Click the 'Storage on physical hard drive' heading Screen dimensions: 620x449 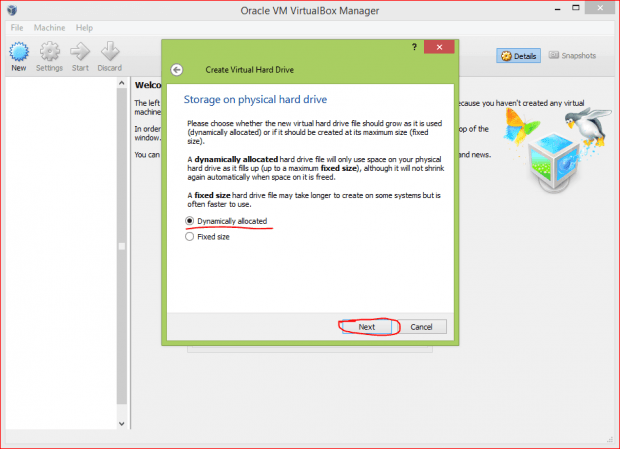[x=255, y=100]
